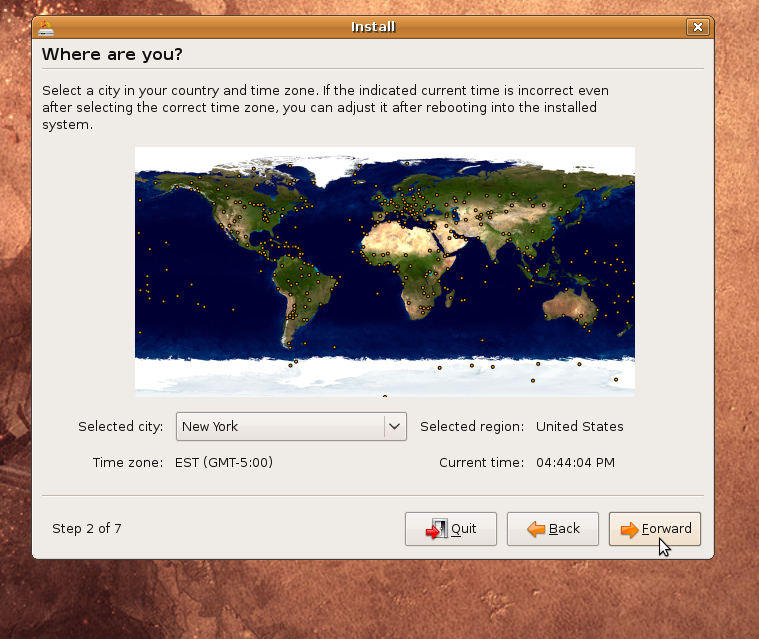This screenshot has width=759, height=639.
Task: Open the Selected city dropdown arrow
Action: click(395, 426)
